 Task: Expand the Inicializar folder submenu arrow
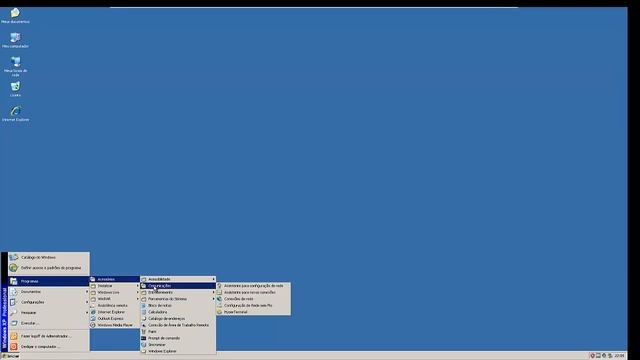[138, 286]
